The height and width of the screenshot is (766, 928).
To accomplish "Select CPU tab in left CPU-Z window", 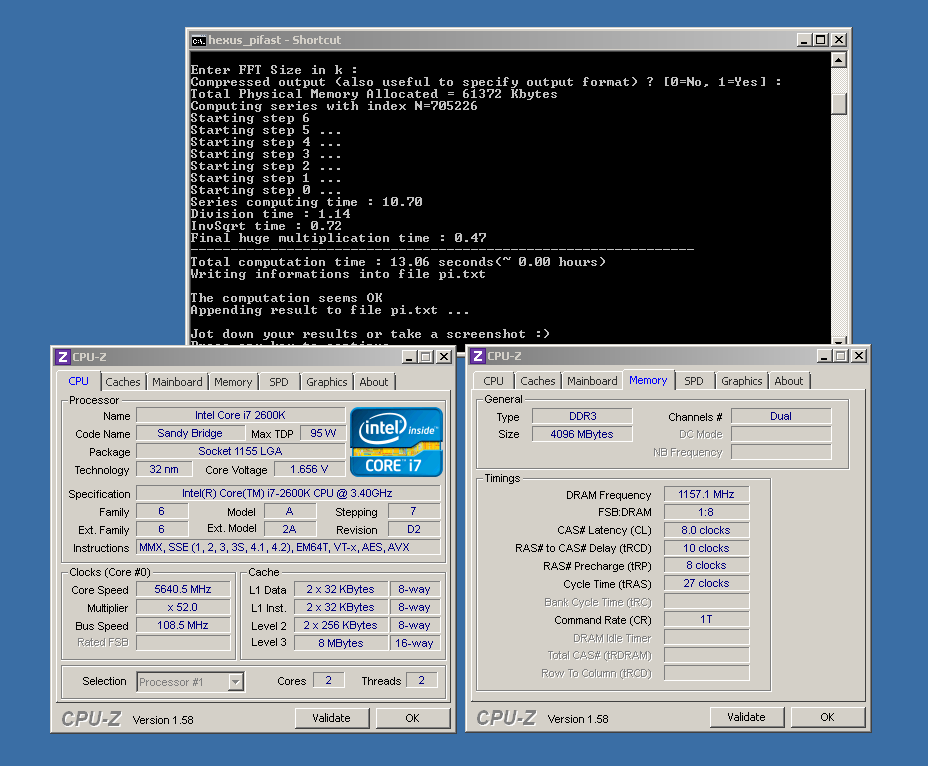I will [78, 381].
